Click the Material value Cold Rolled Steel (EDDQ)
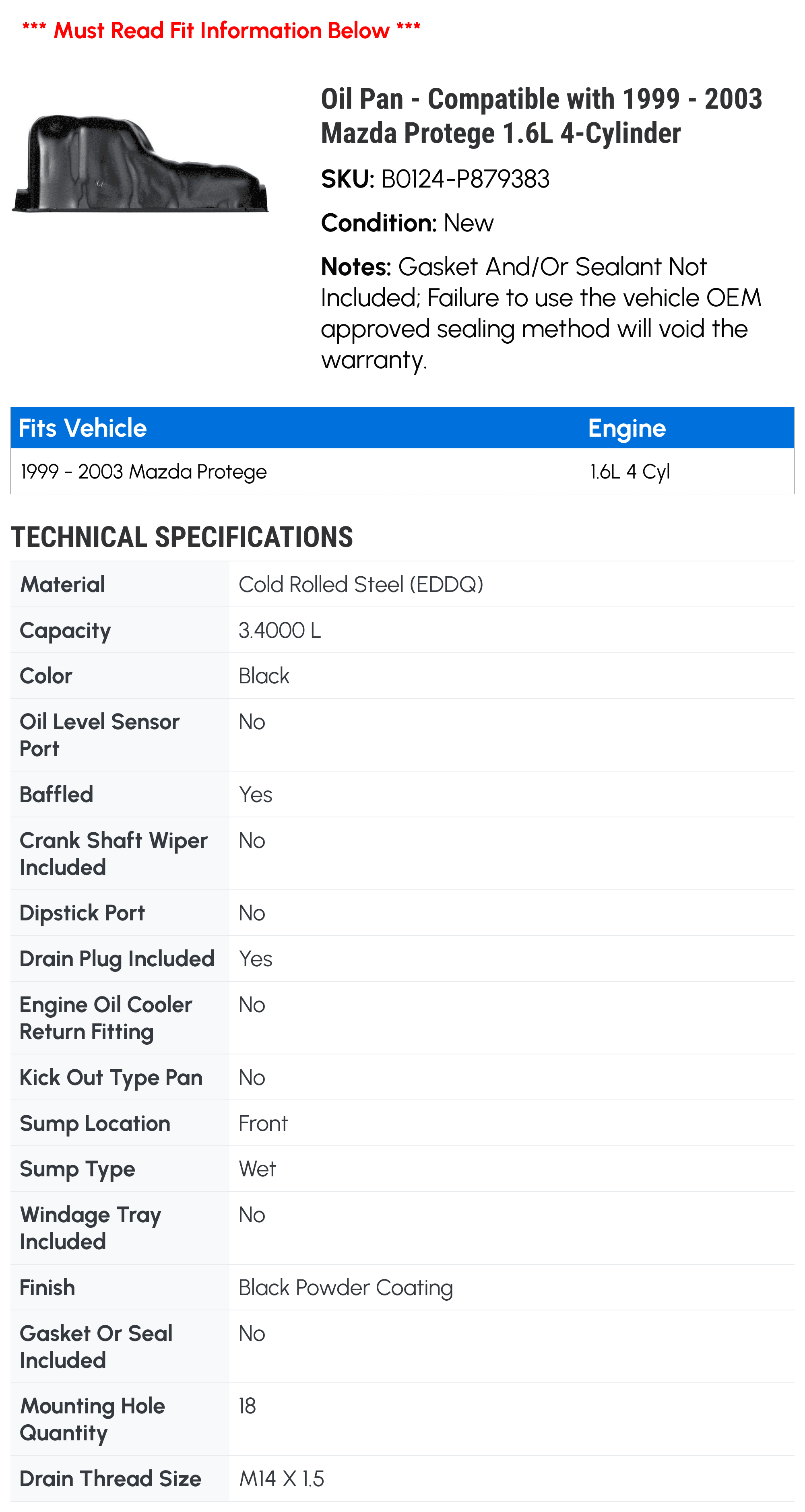 point(361,584)
